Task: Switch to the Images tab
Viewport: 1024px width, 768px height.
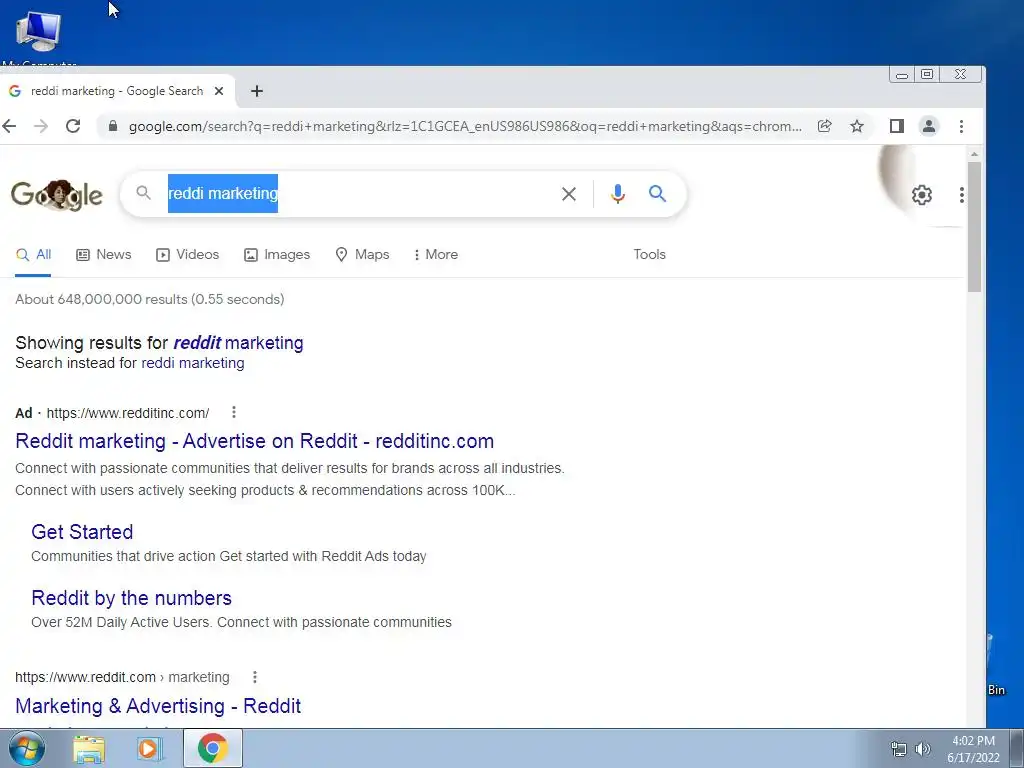Action: [277, 255]
